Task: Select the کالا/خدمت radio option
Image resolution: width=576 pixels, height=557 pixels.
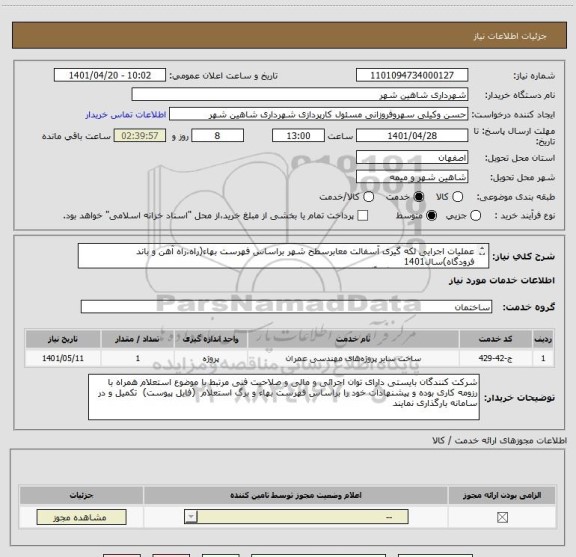Action: pos(368,197)
